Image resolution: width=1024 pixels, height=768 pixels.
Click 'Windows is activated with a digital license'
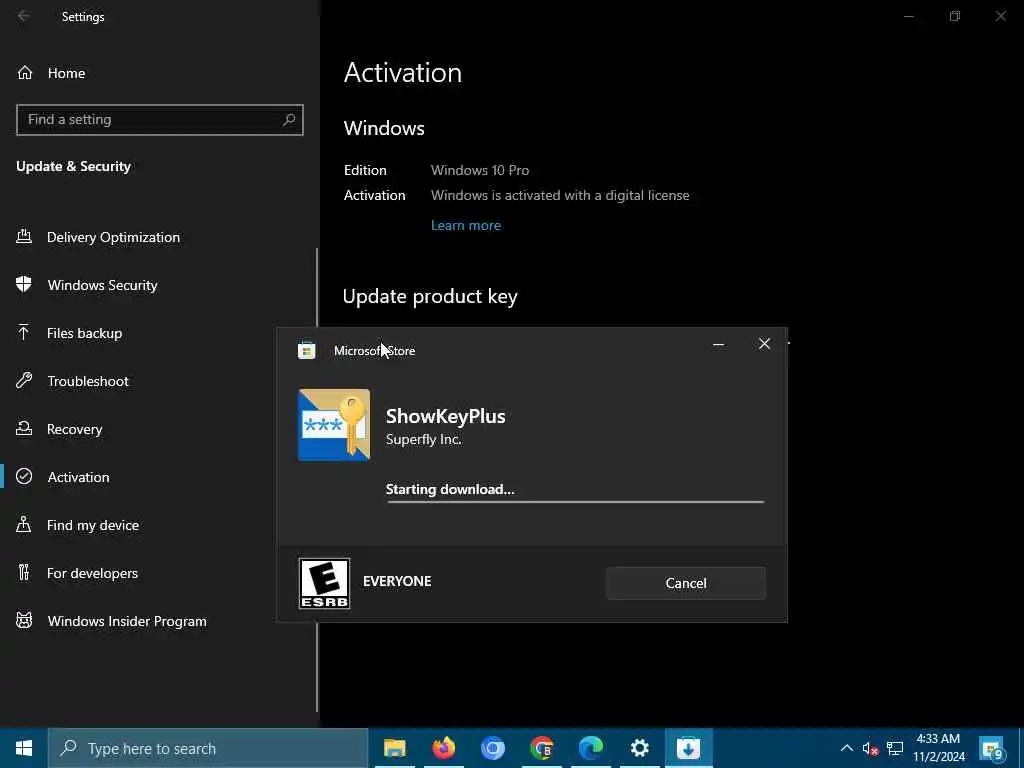pyautogui.click(x=560, y=195)
